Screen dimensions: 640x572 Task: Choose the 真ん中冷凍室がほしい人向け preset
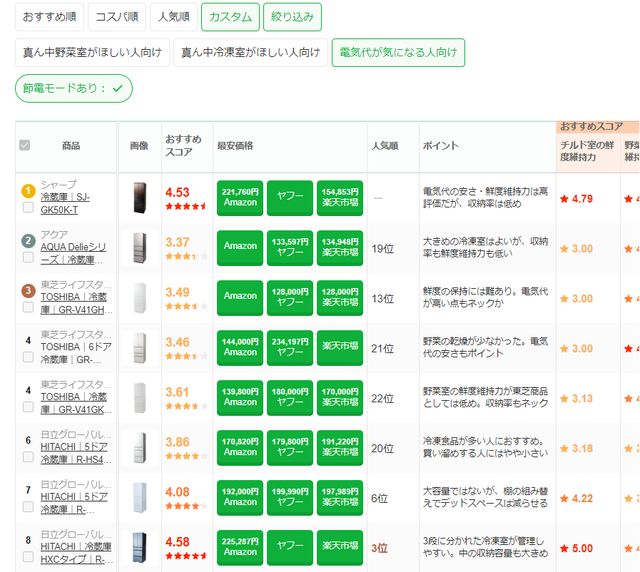pyautogui.click(x=249, y=53)
